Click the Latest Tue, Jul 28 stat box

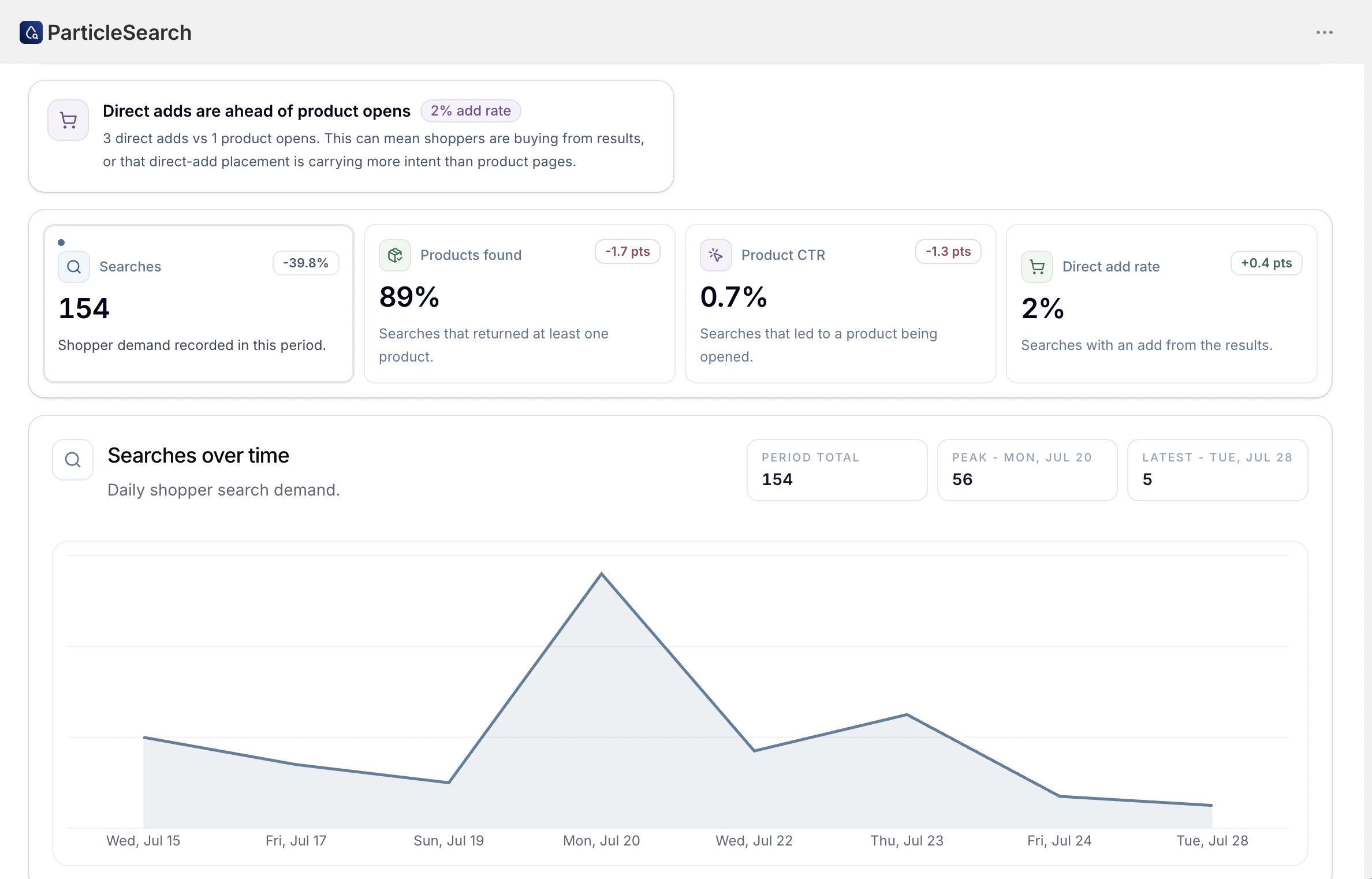(1218, 470)
